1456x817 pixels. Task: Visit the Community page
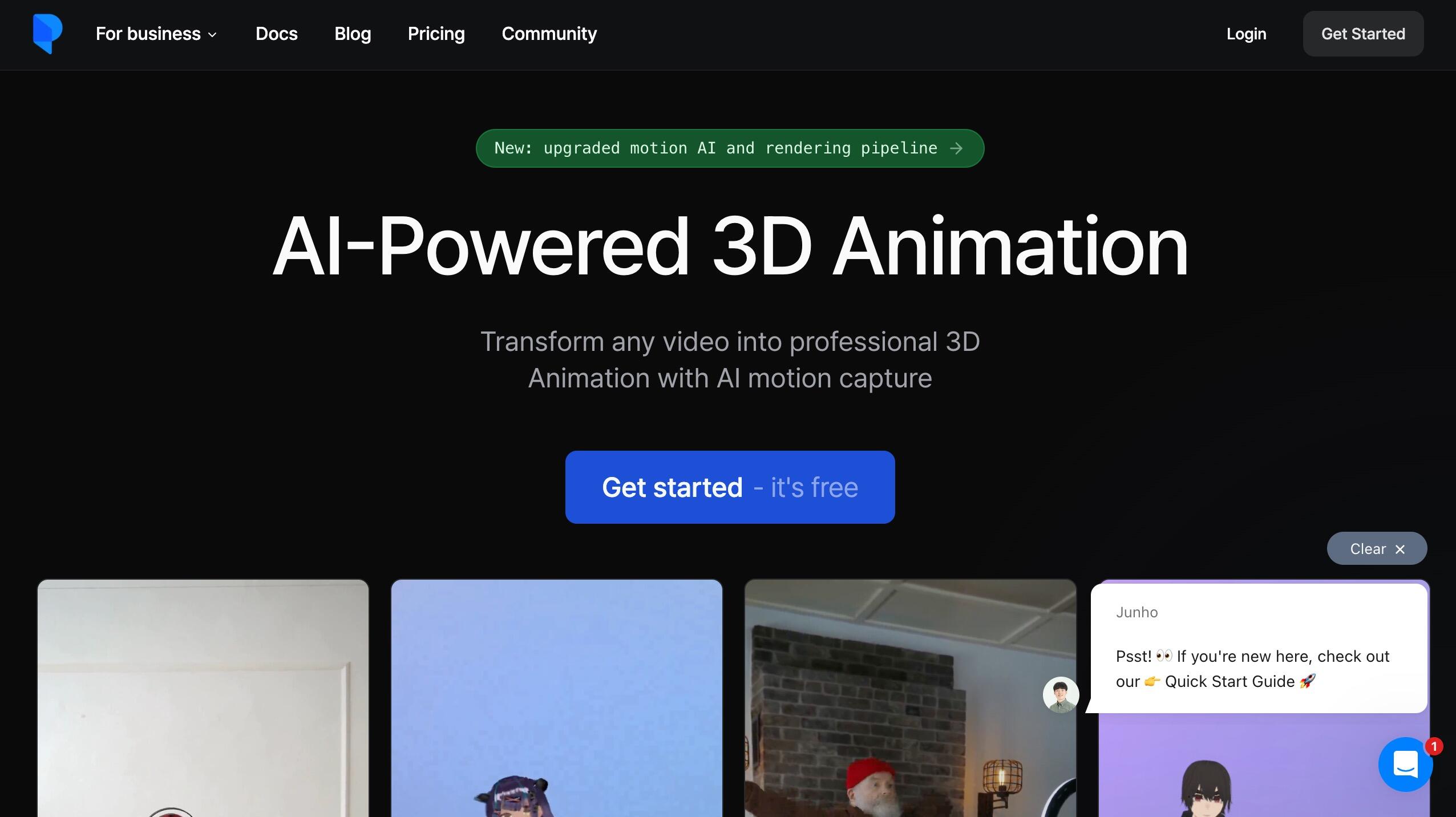click(549, 34)
